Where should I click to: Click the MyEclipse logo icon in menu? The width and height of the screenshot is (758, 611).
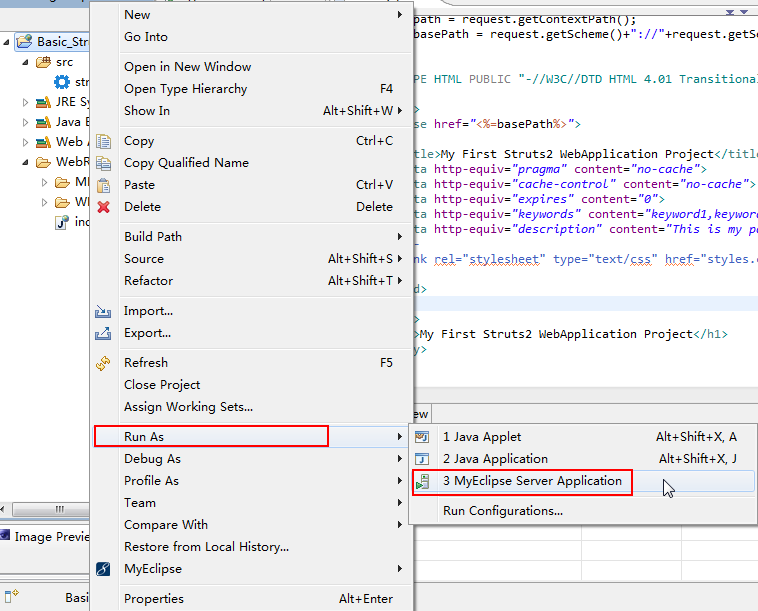(103, 569)
